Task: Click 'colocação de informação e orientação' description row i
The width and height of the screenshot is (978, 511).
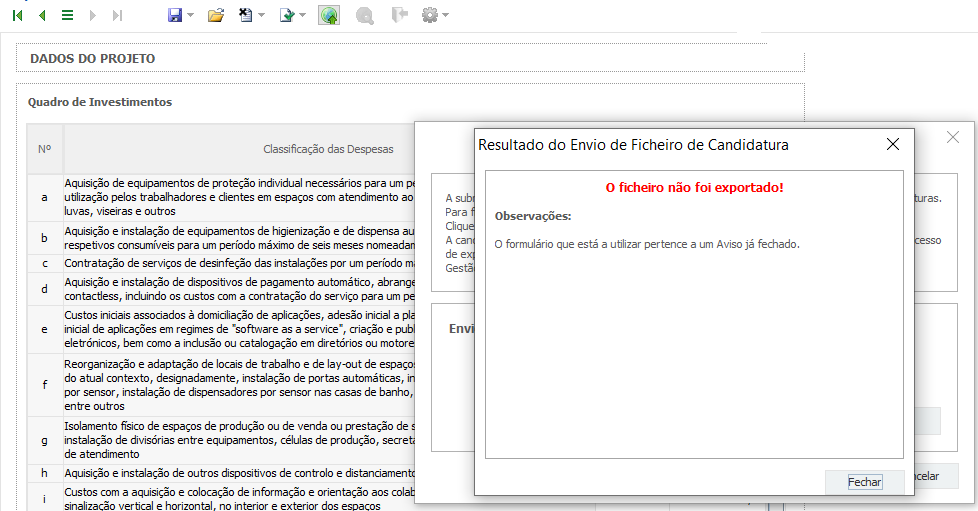Action: pos(239,499)
